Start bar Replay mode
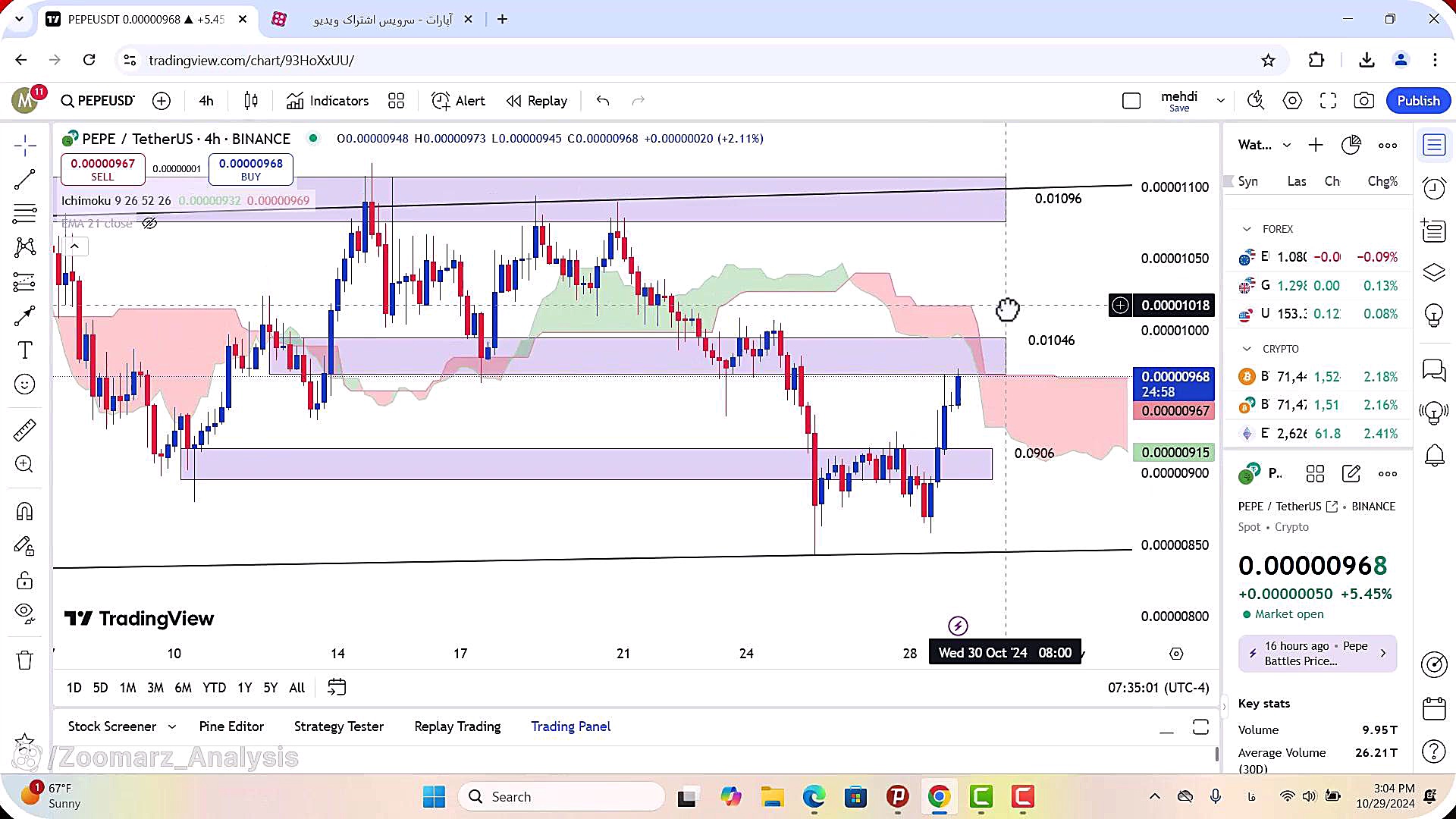 537,101
